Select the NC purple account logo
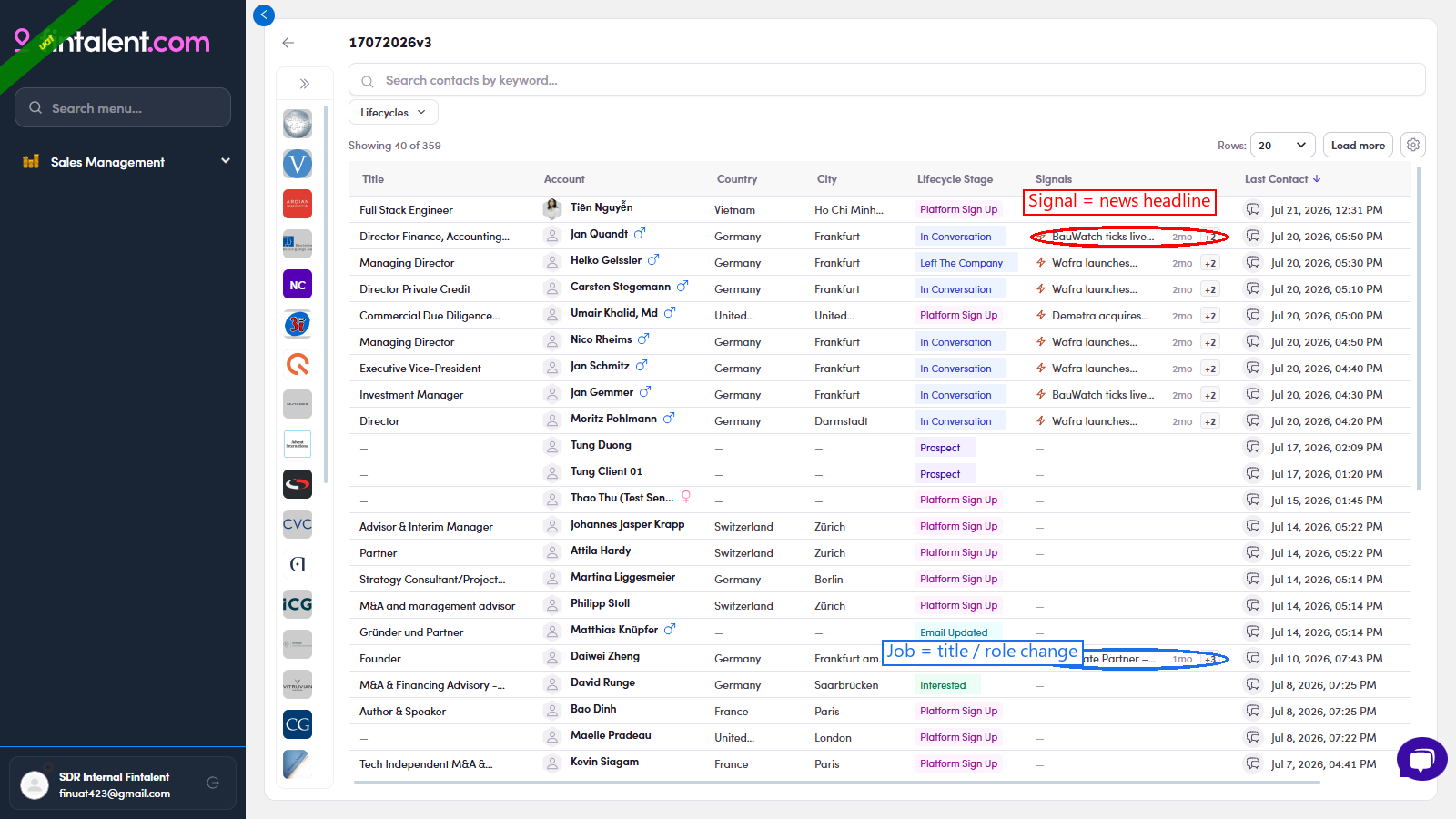 pyautogui.click(x=298, y=285)
